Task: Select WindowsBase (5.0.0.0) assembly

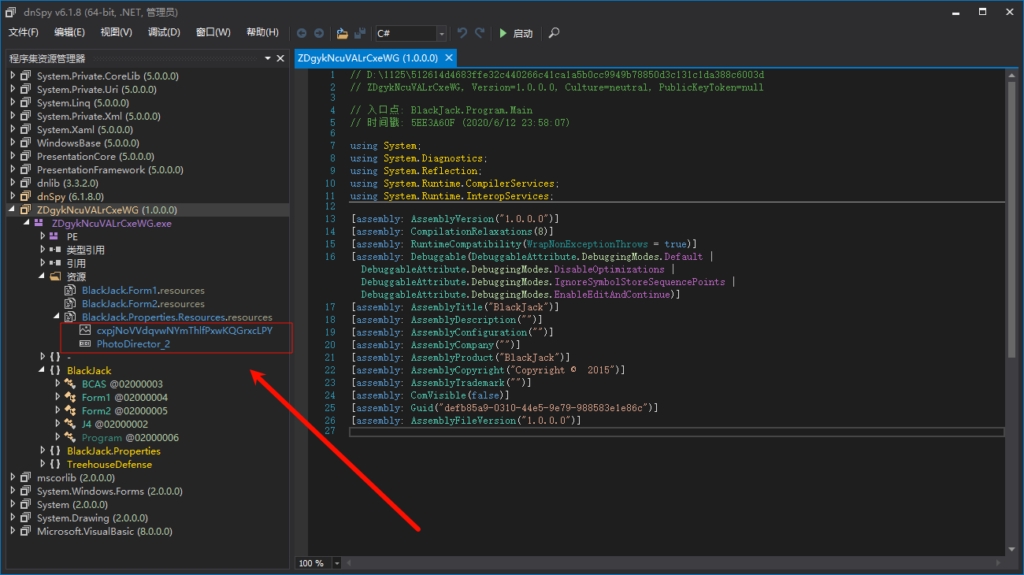Action: 88,143
